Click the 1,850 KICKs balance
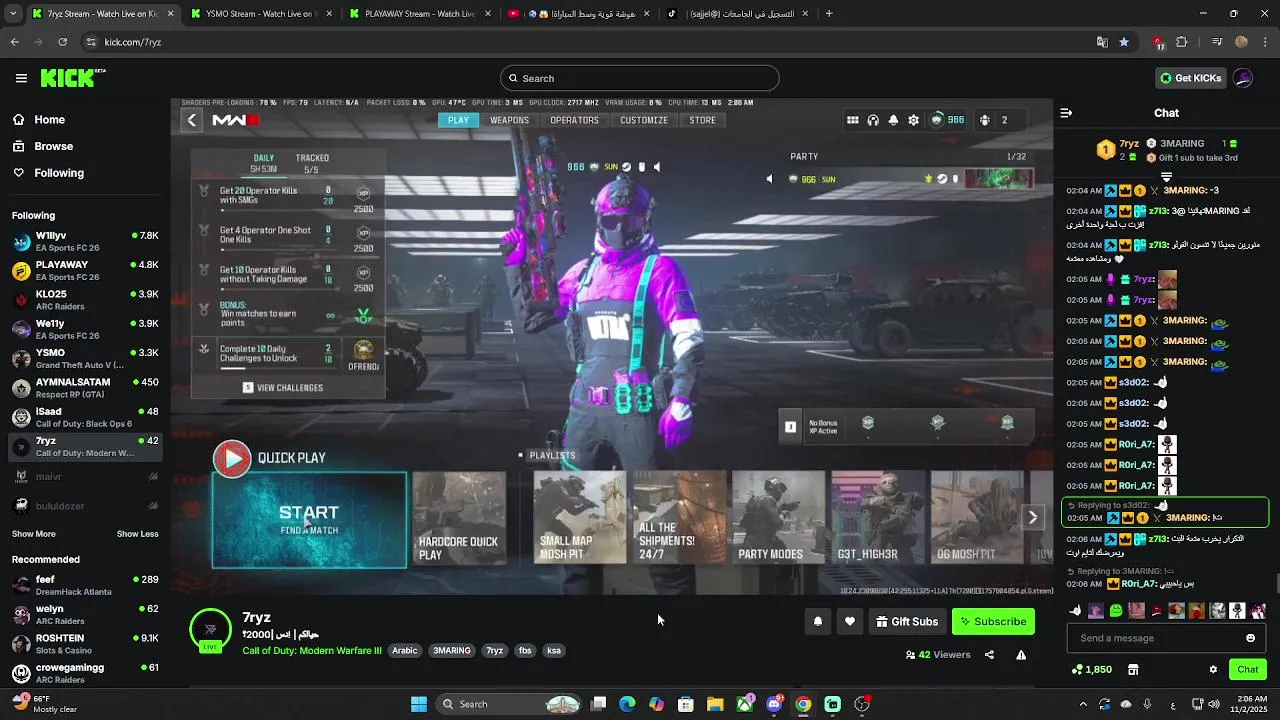The image size is (1280, 720). [1092, 669]
